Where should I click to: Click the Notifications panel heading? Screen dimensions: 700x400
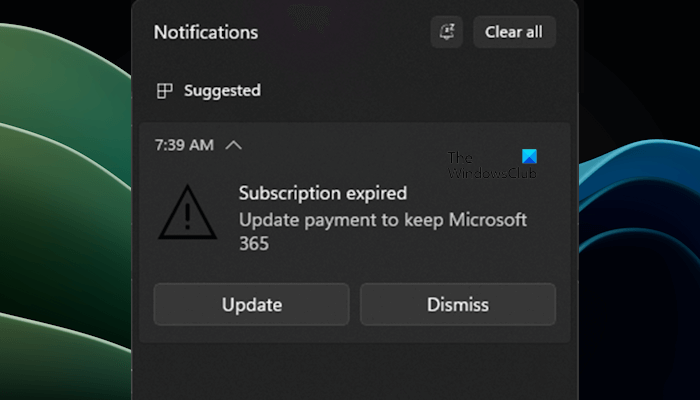coord(205,32)
